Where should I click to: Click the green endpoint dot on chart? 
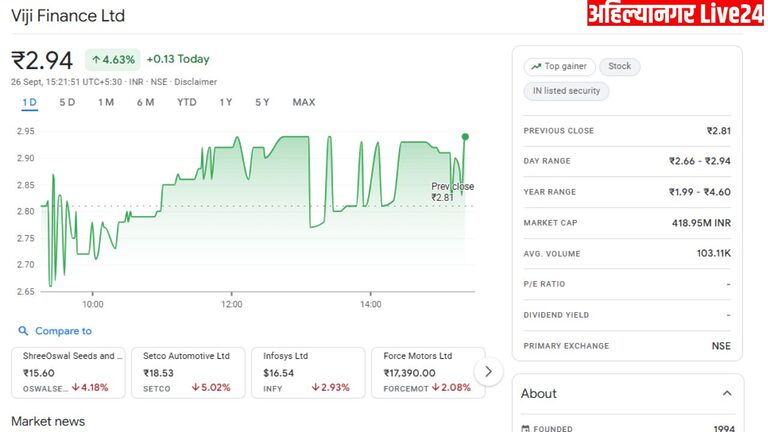[465, 136]
